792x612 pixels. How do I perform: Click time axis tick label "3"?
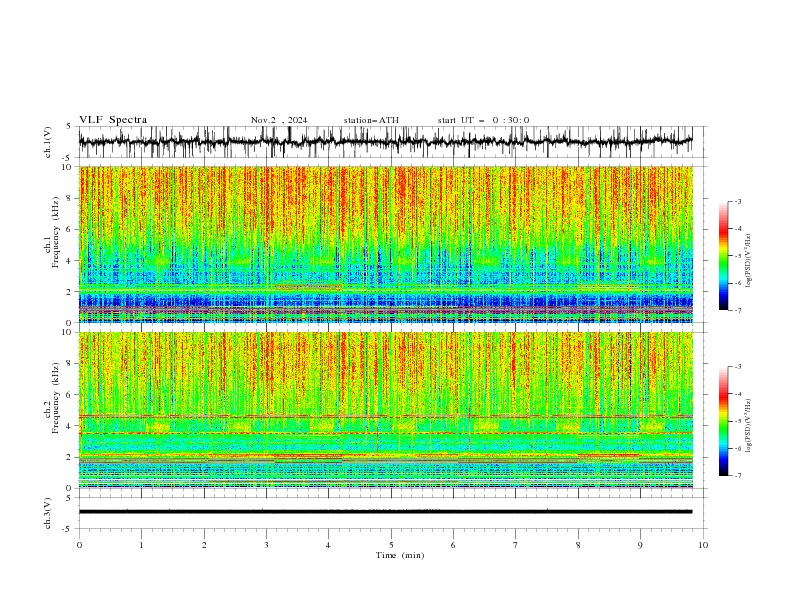266,545
